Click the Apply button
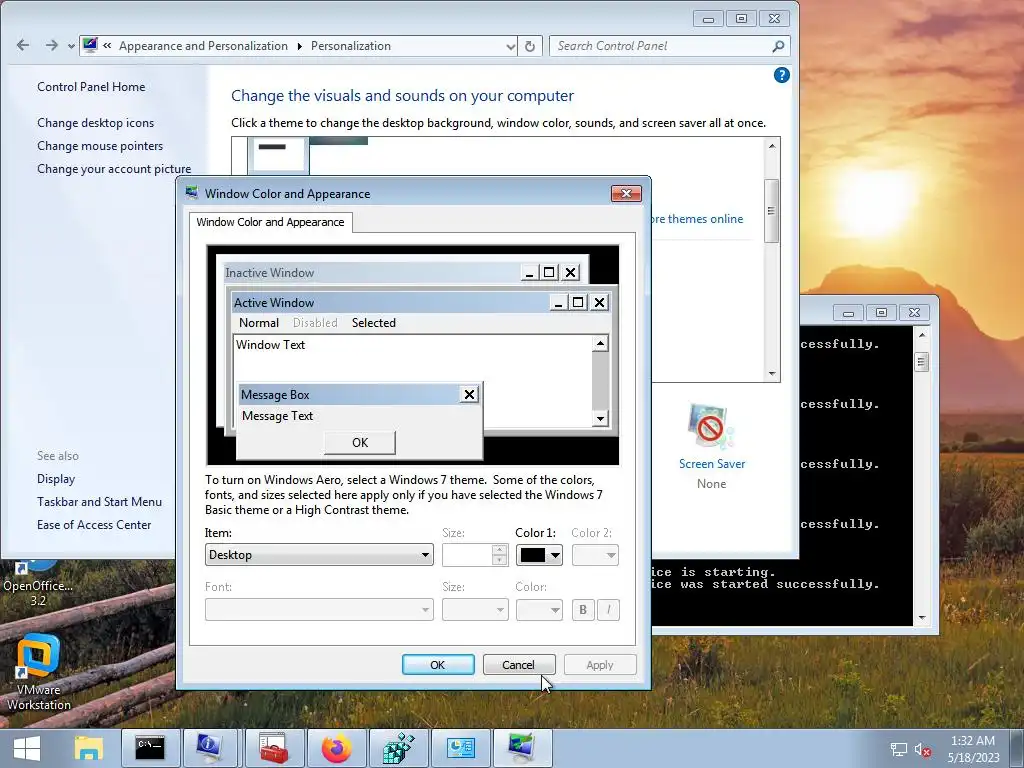 point(600,664)
